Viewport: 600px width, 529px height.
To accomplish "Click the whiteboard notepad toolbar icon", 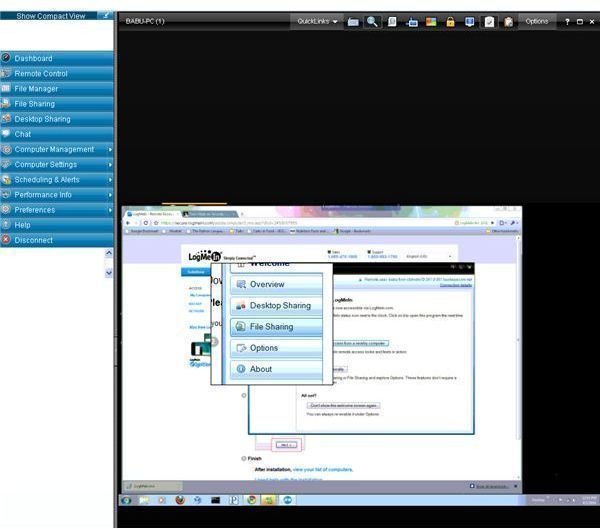I will 489,22.
